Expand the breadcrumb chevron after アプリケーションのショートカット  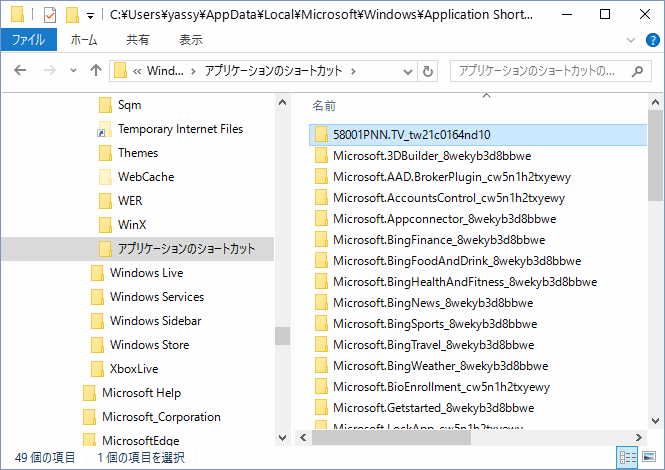(353, 71)
